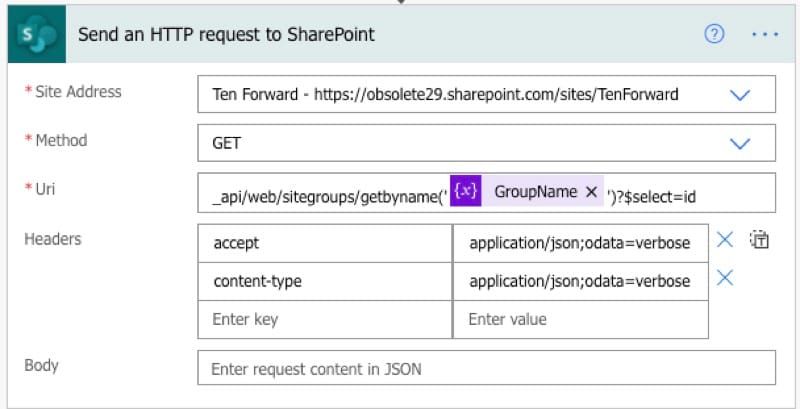Delete the content-type header row
The height and width of the screenshot is (409, 800).
point(725,278)
